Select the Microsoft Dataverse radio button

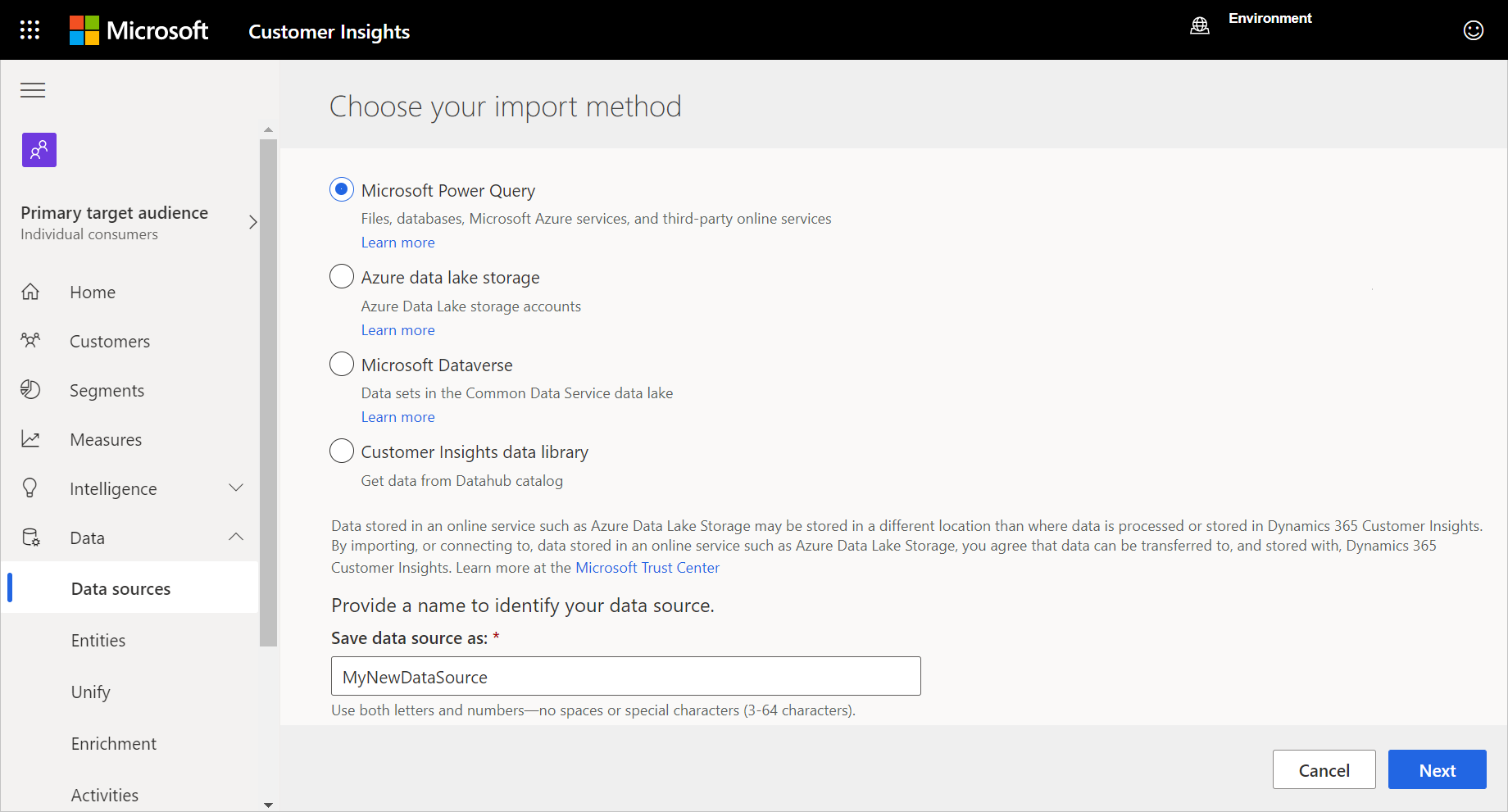[x=342, y=365]
